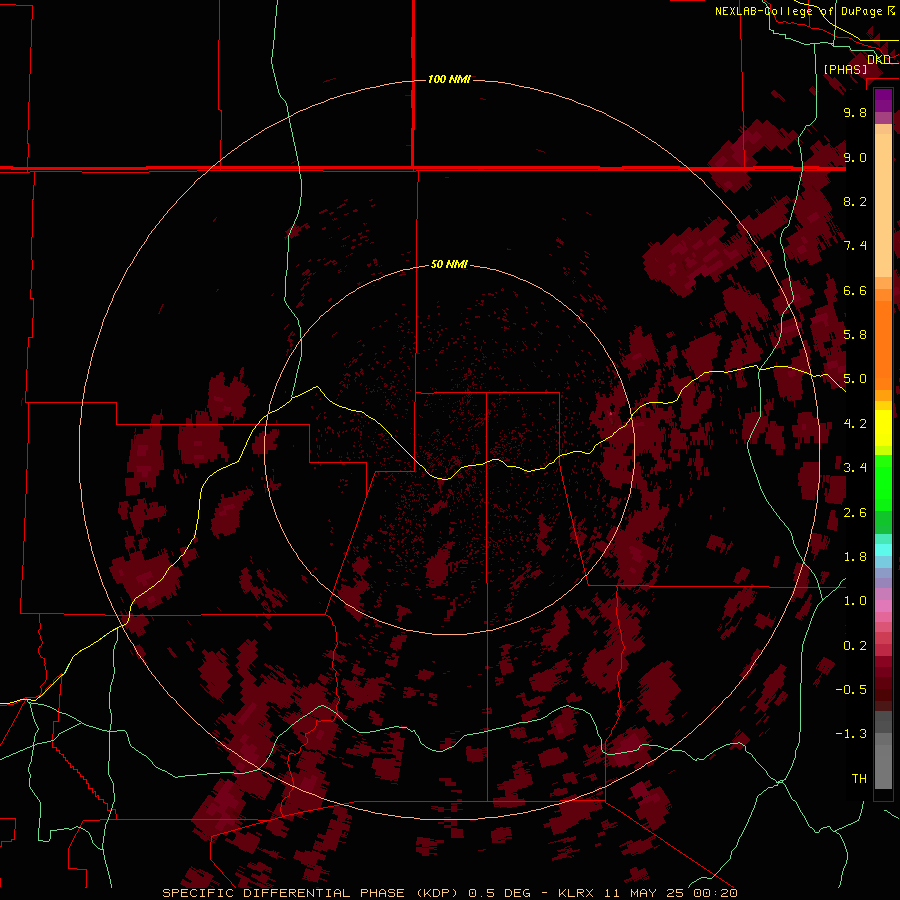Click the 9.8 value on the color scale
This screenshot has width=900, height=900.
pos(855,112)
